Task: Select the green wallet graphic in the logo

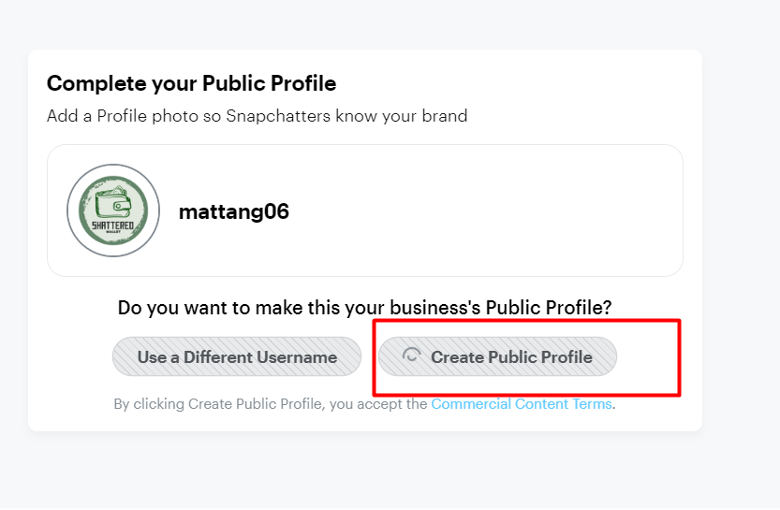Action: [x=113, y=204]
